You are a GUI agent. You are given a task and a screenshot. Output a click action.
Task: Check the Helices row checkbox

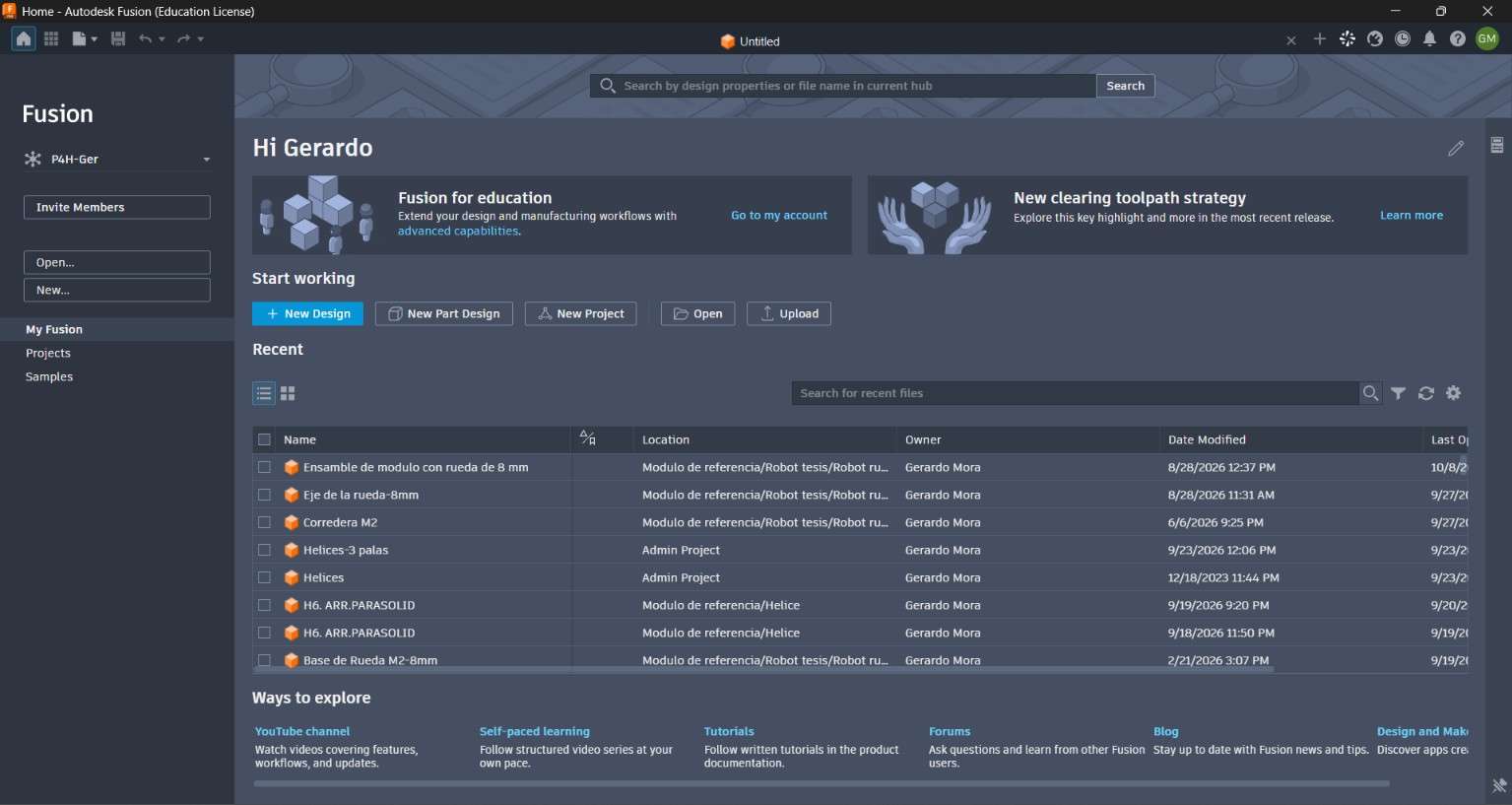[x=264, y=577]
